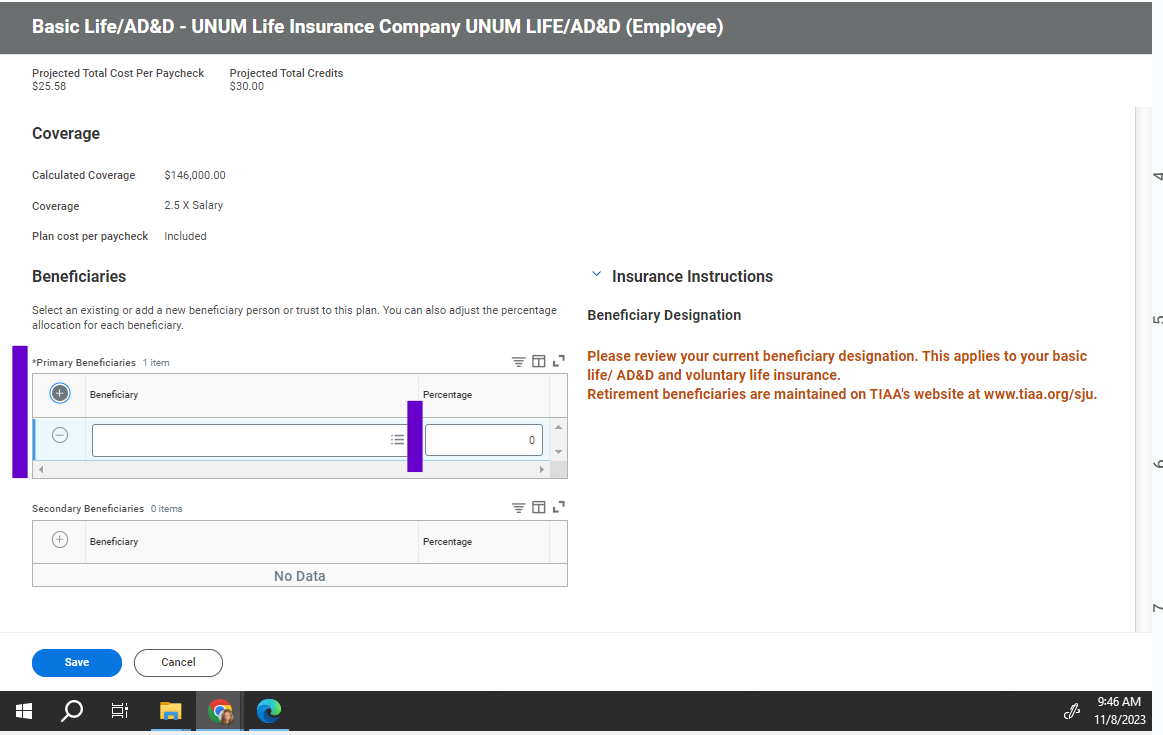Viewport: 1163px width, 735px height.
Task: Select the No Data text in secondary table
Action: [x=300, y=576]
